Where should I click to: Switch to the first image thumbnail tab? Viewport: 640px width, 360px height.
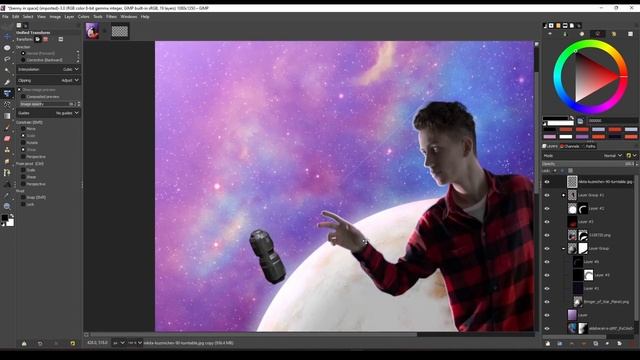93,31
